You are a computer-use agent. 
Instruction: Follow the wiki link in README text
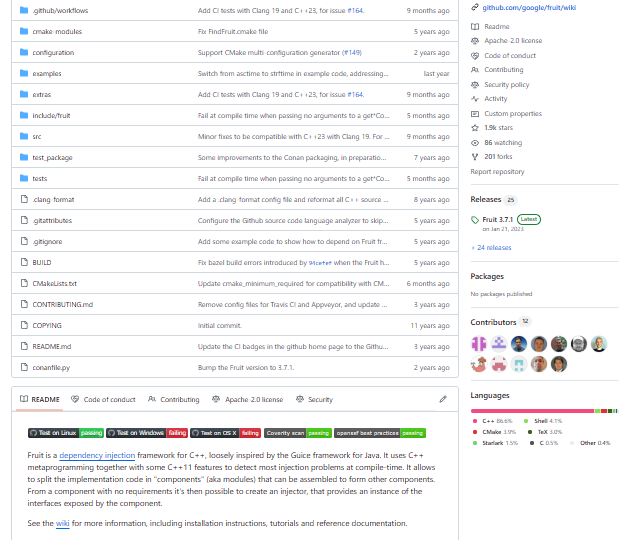[62, 523]
